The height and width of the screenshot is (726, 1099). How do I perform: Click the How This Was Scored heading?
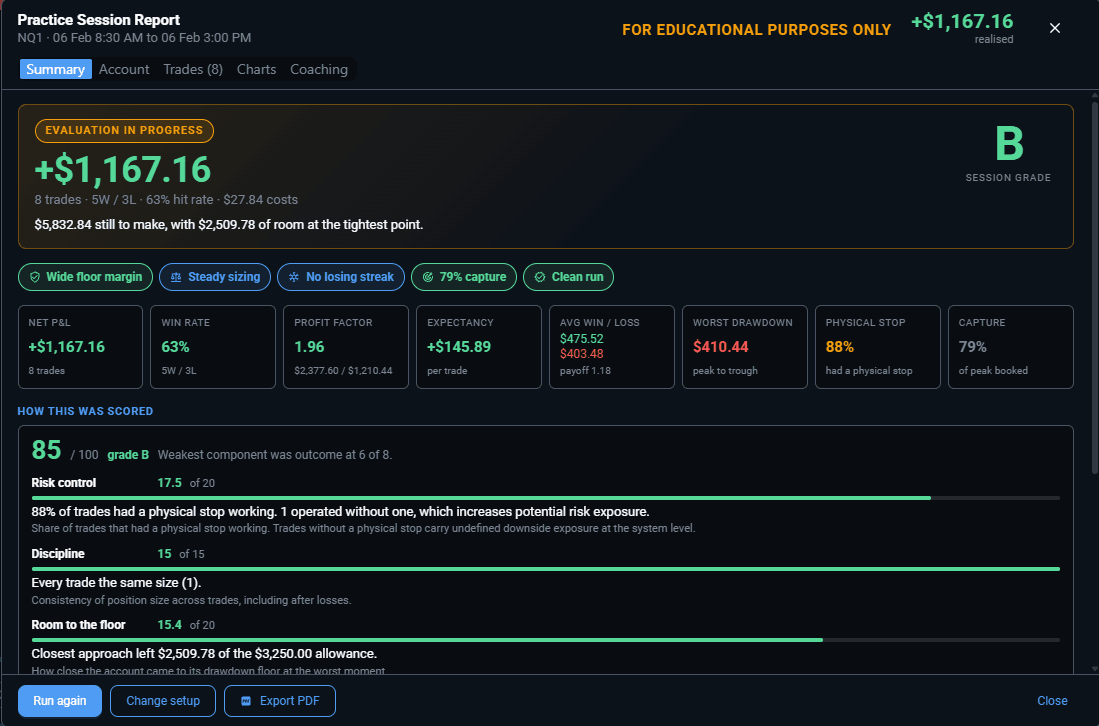coord(86,411)
